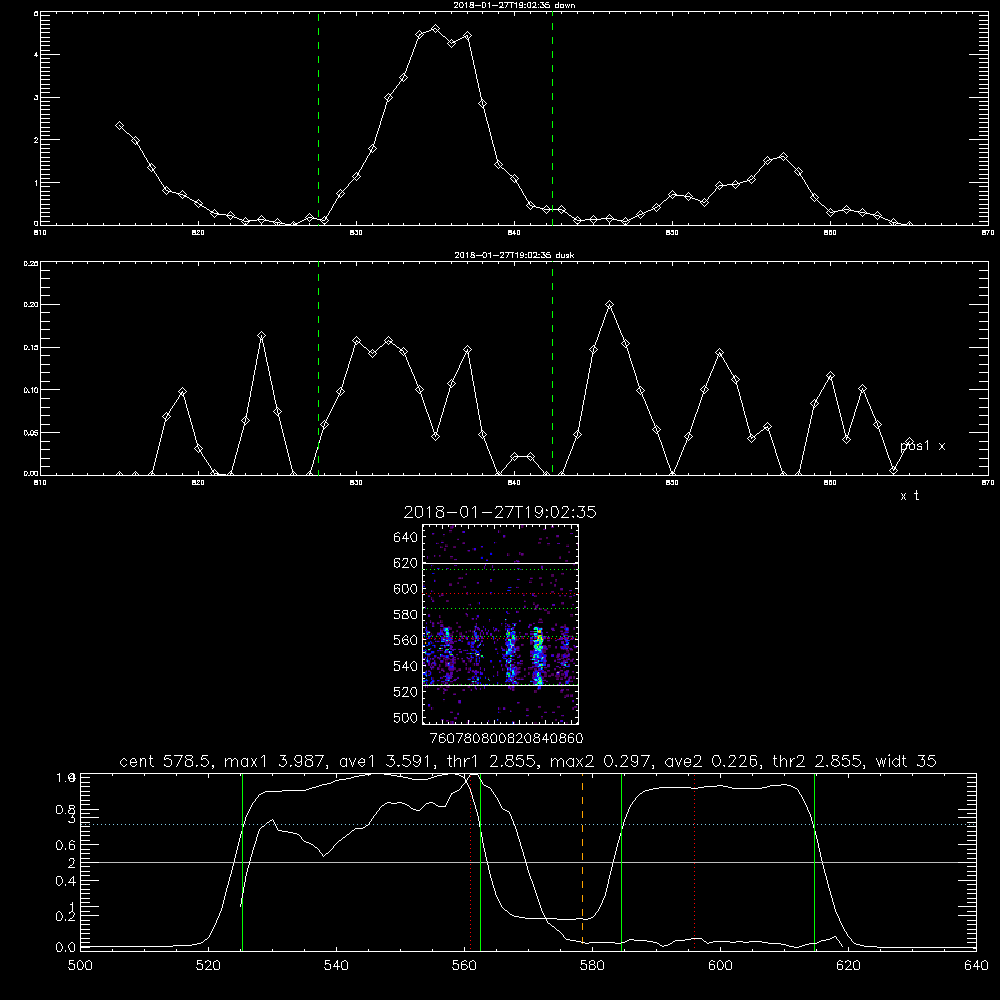Click the highest diamond marker in dusk plot
The image size is (1000, 1000).
coord(610,305)
